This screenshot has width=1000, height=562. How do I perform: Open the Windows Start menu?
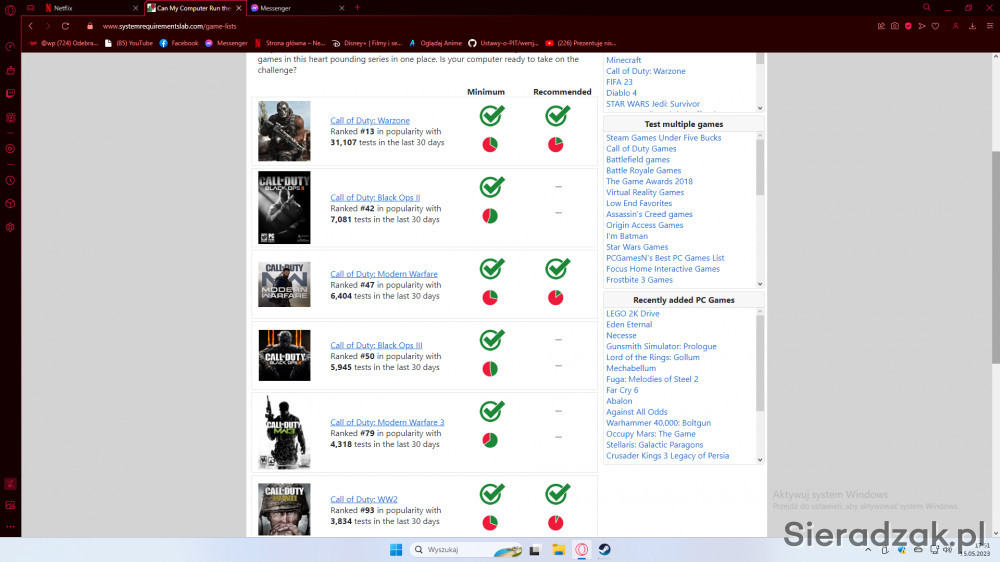[x=396, y=549]
